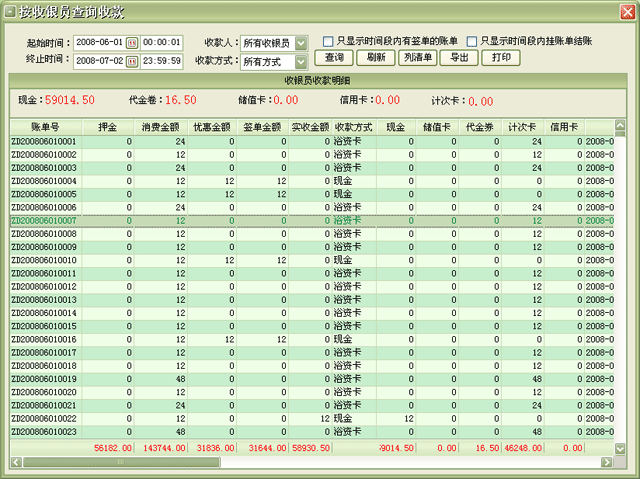Click the 打印 print button

(500, 58)
